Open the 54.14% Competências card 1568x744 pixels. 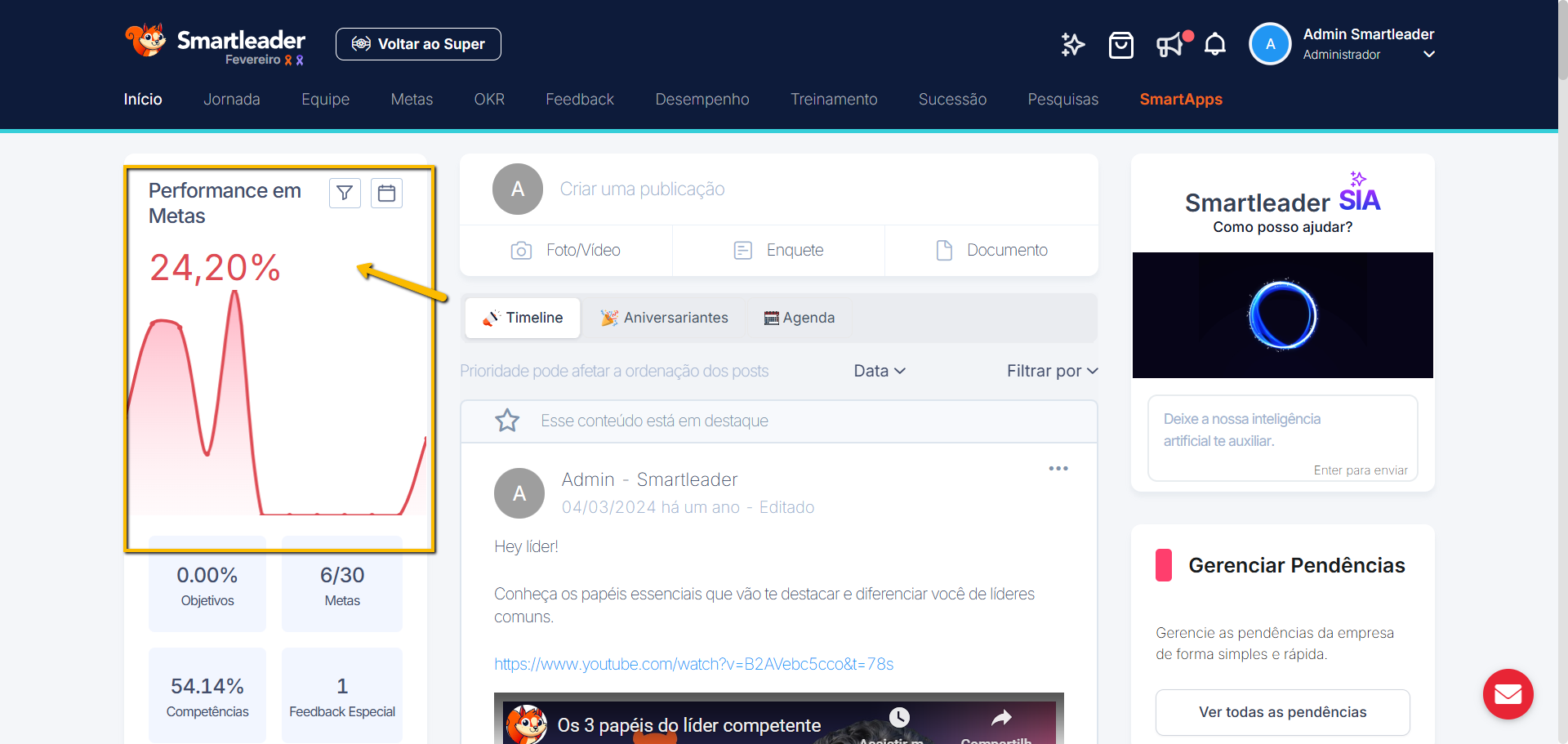tap(207, 696)
